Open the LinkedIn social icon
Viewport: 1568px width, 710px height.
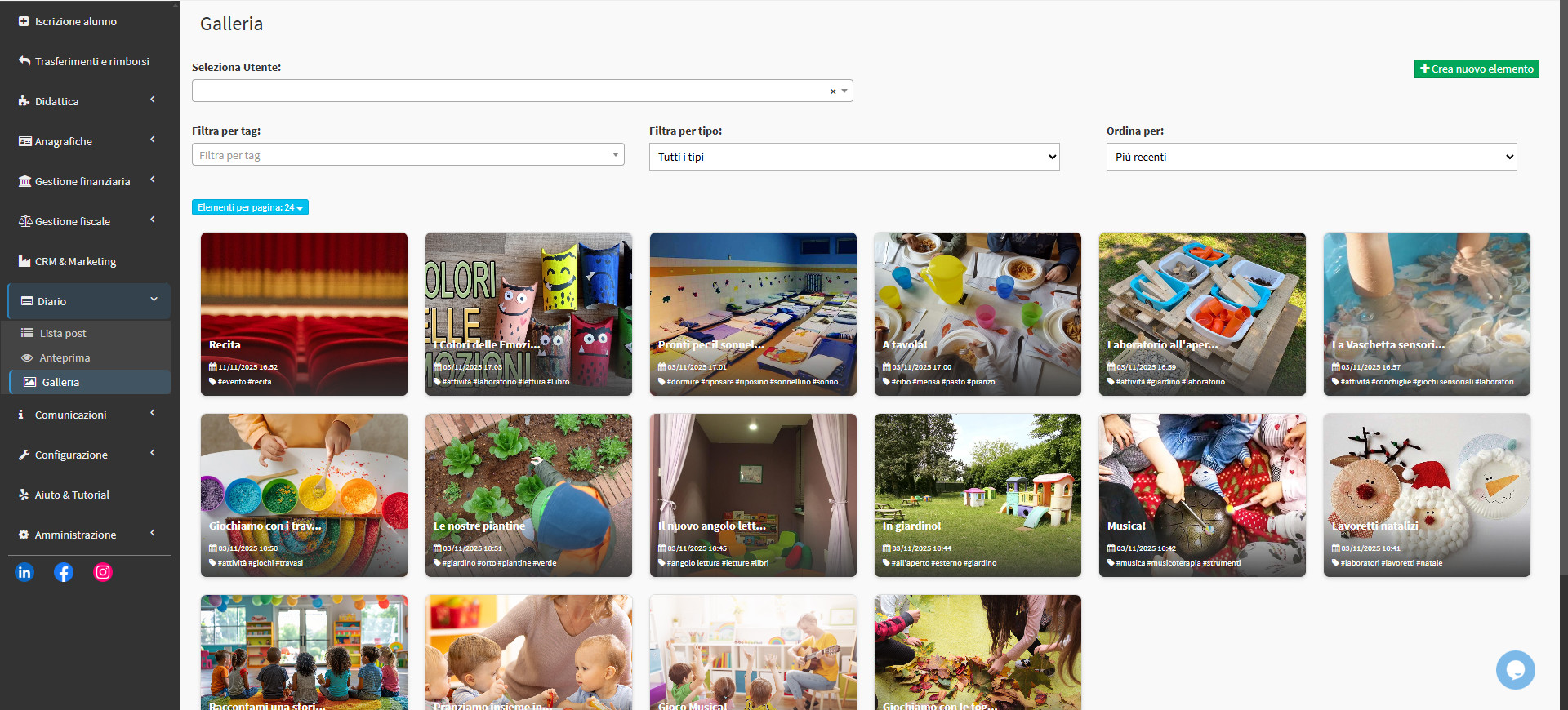pyautogui.click(x=24, y=572)
